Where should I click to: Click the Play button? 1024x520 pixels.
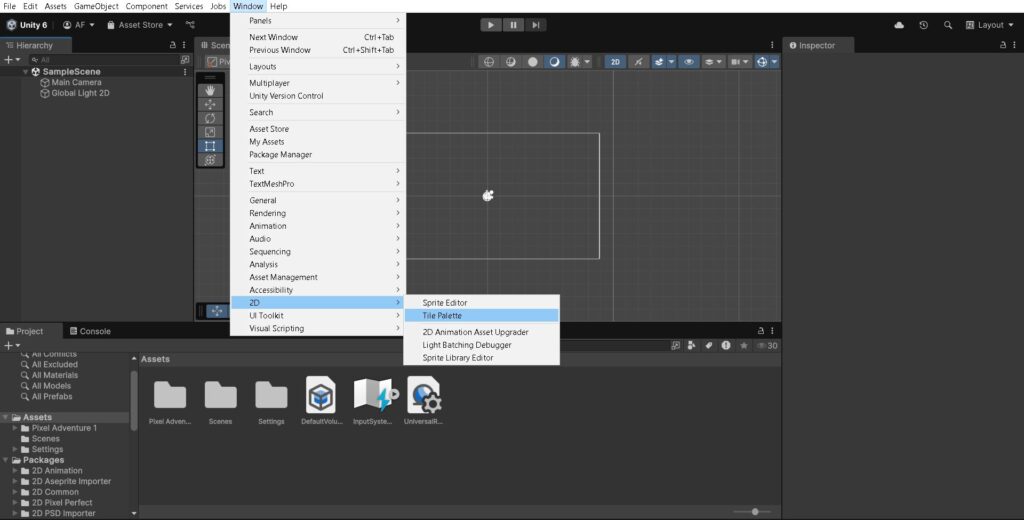[x=491, y=25]
